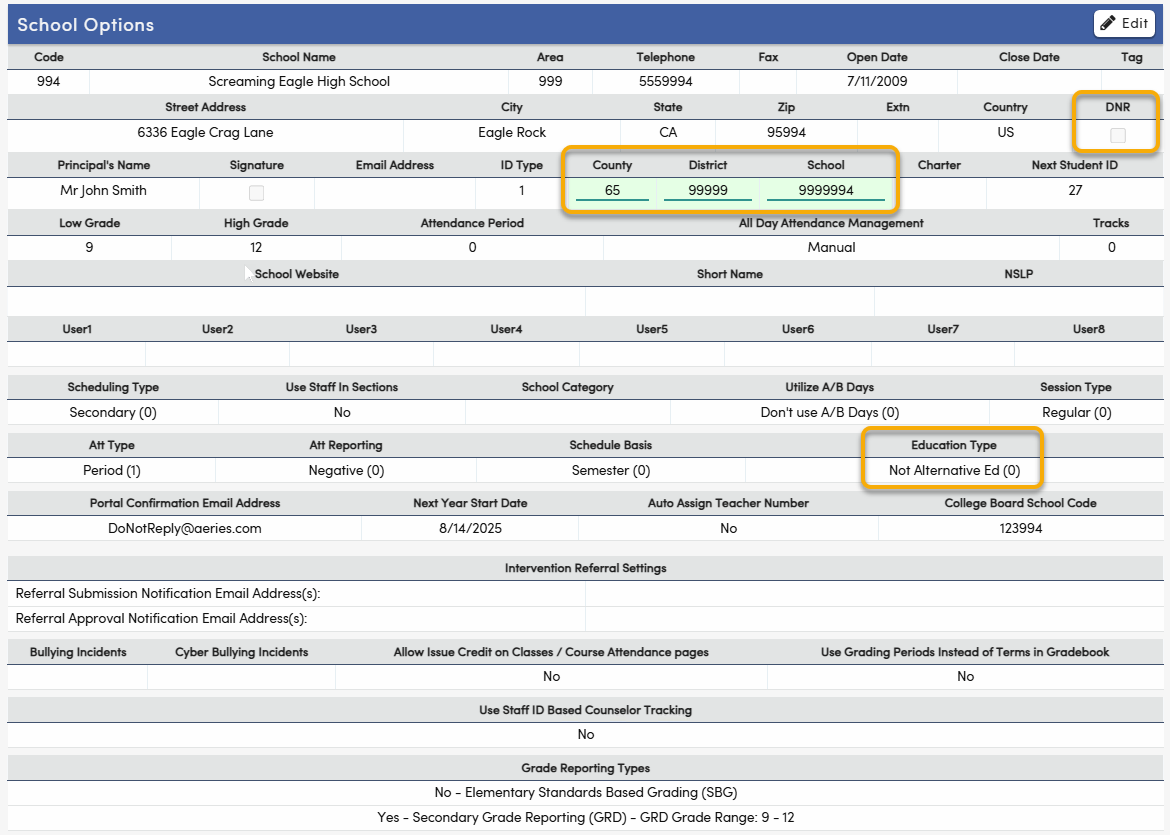1170x835 pixels.
Task: Click DoNotReply@aeries.com email value
Action: tap(185, 528)
